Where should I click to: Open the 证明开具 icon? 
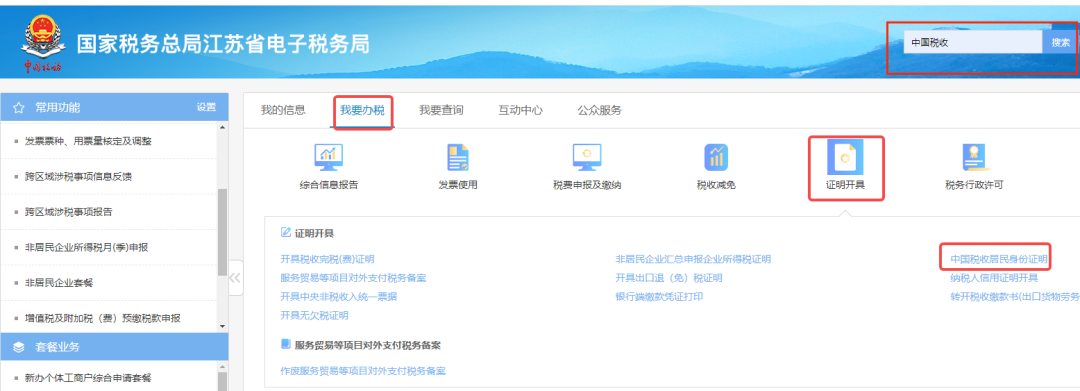[845, 158]
